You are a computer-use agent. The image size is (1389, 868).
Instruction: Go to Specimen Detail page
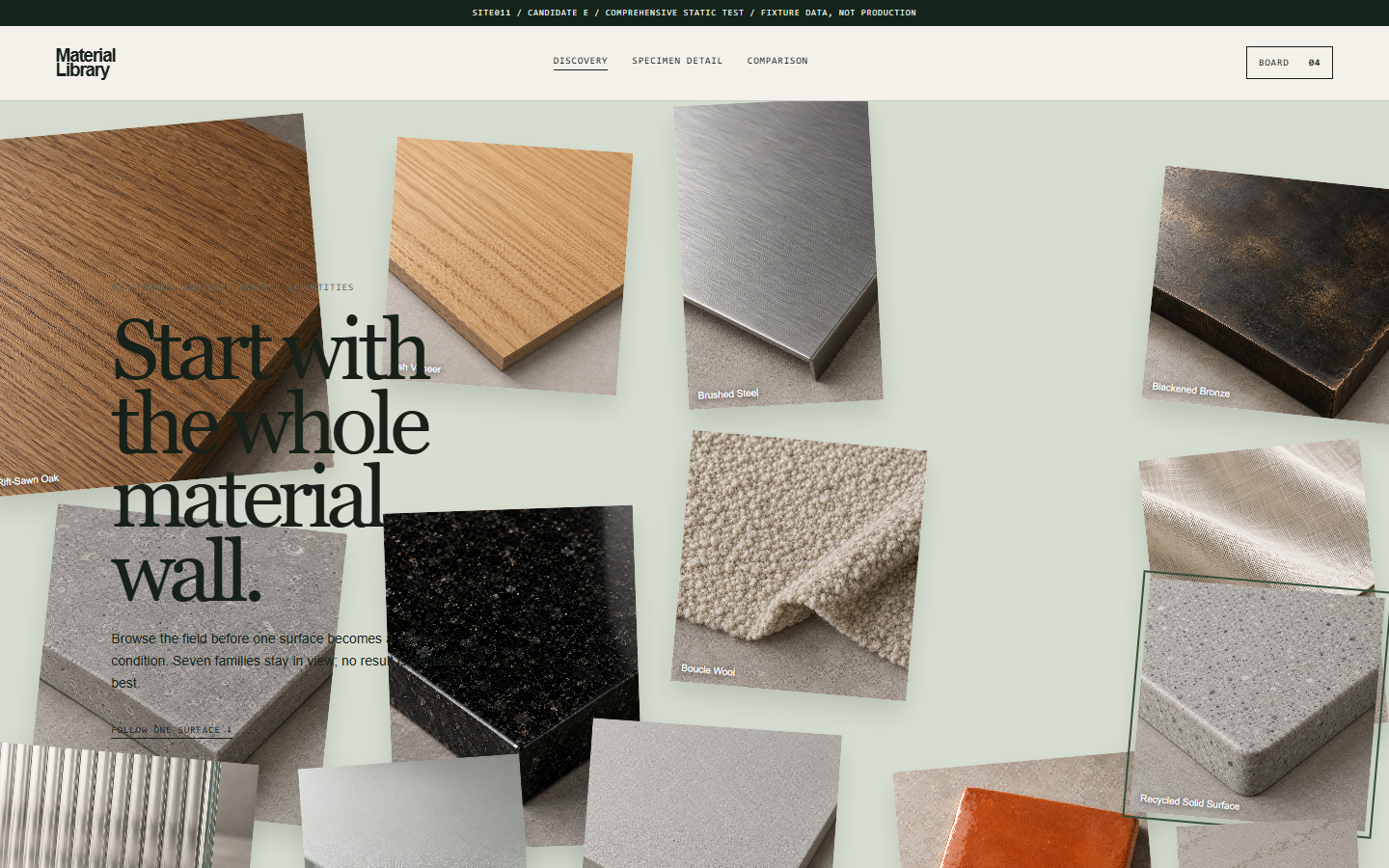(677, 61)
